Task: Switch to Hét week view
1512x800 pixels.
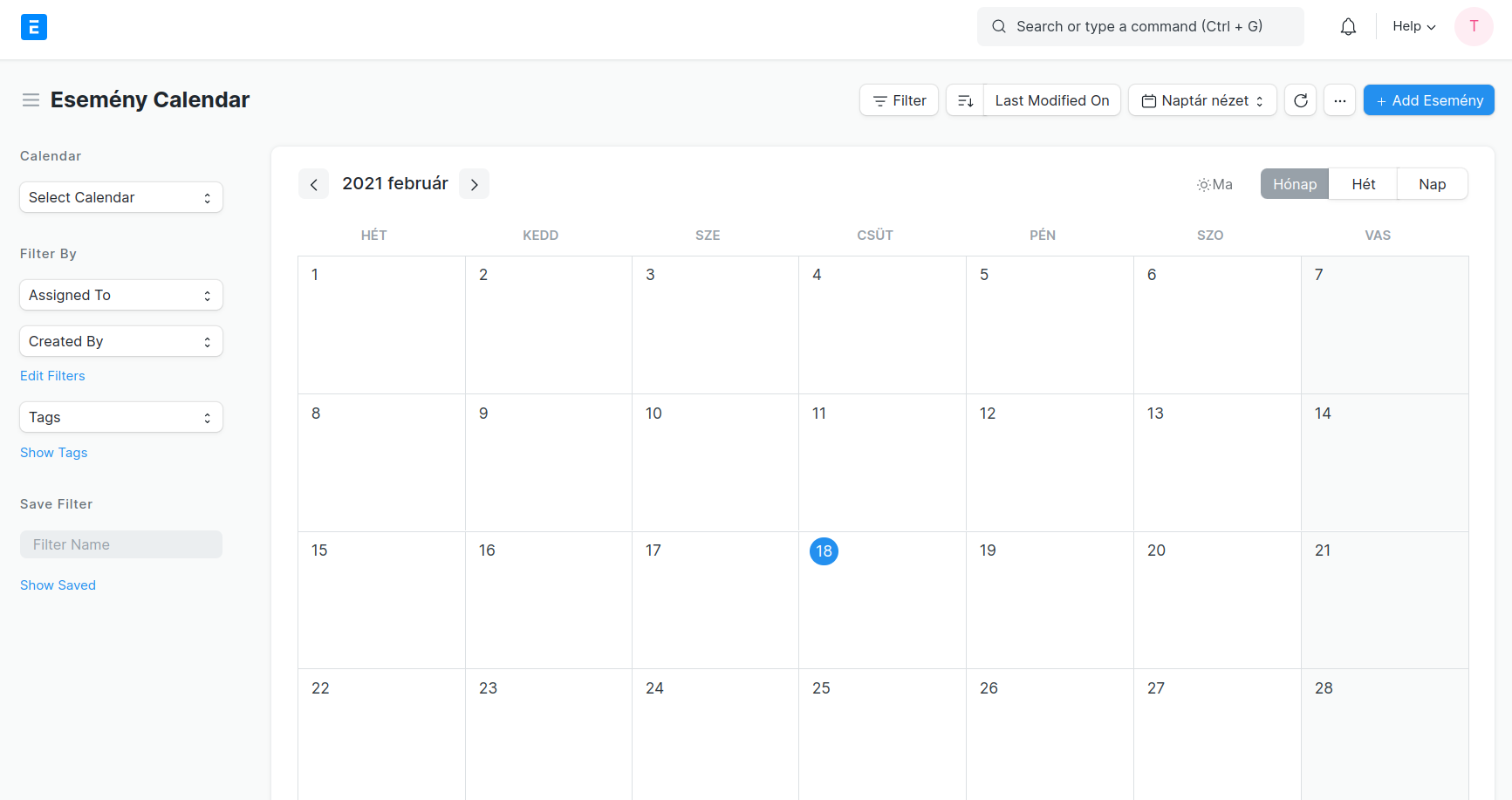Action: (x=1363, y=184)
